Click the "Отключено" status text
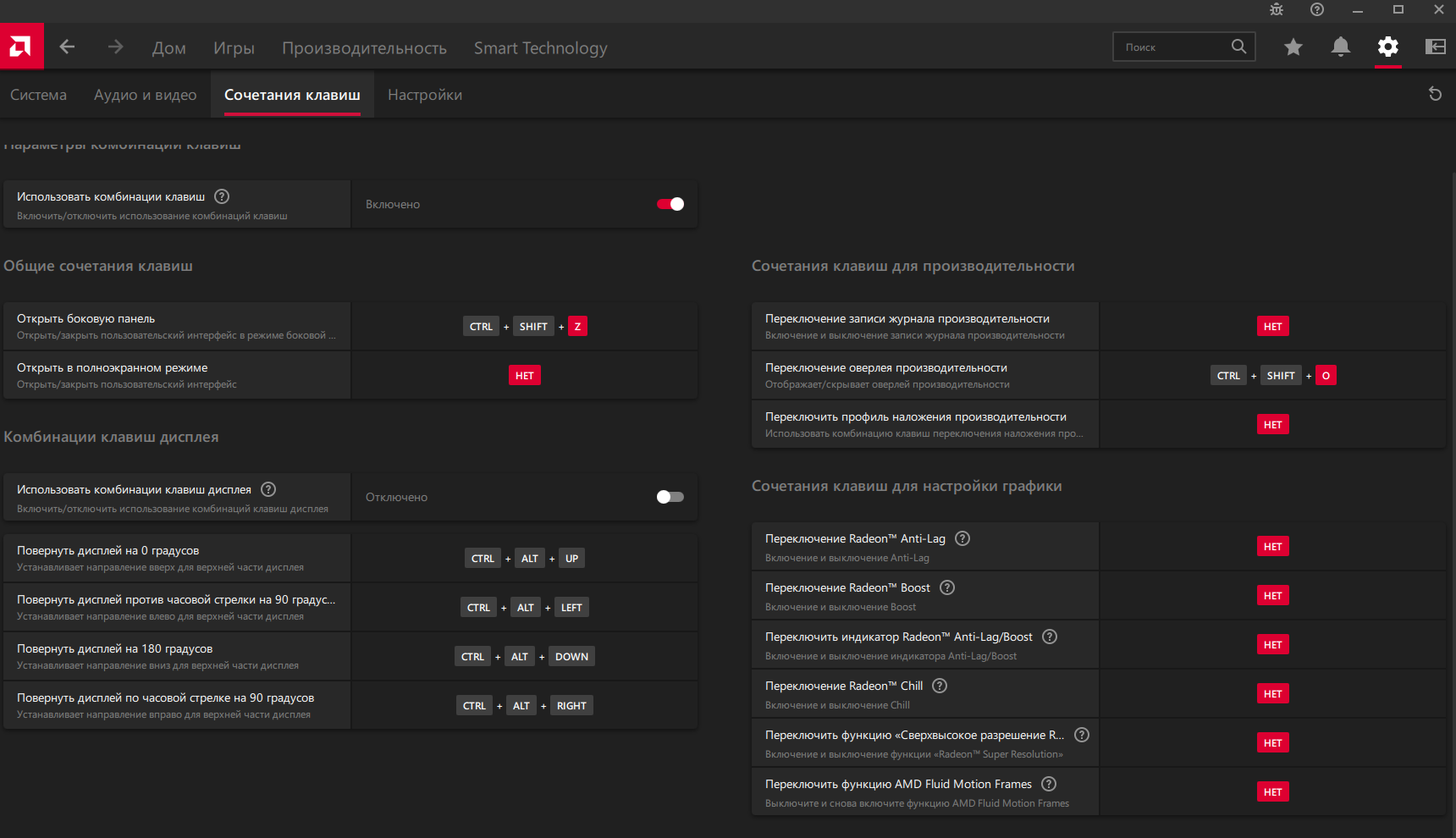Viewport: 1456px width, 838px height. tap(396, 498)
